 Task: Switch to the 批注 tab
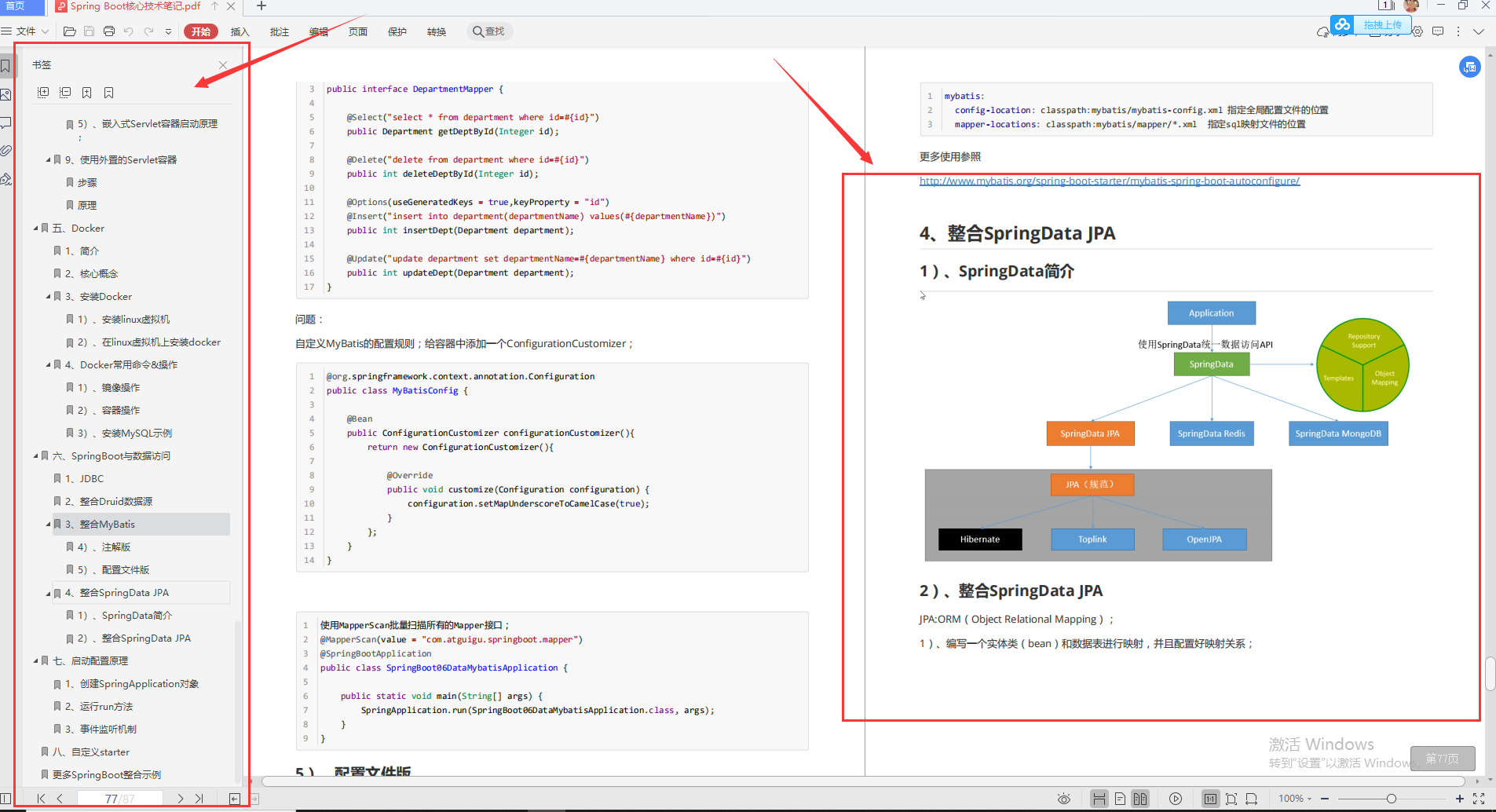(x=280, y=31)
